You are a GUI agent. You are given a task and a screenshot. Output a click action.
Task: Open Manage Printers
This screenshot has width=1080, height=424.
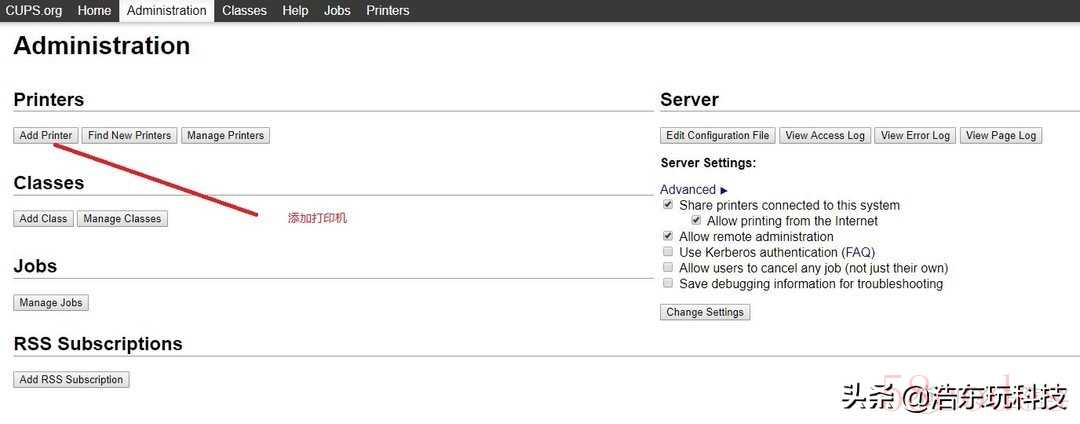(x=225, y=136)
